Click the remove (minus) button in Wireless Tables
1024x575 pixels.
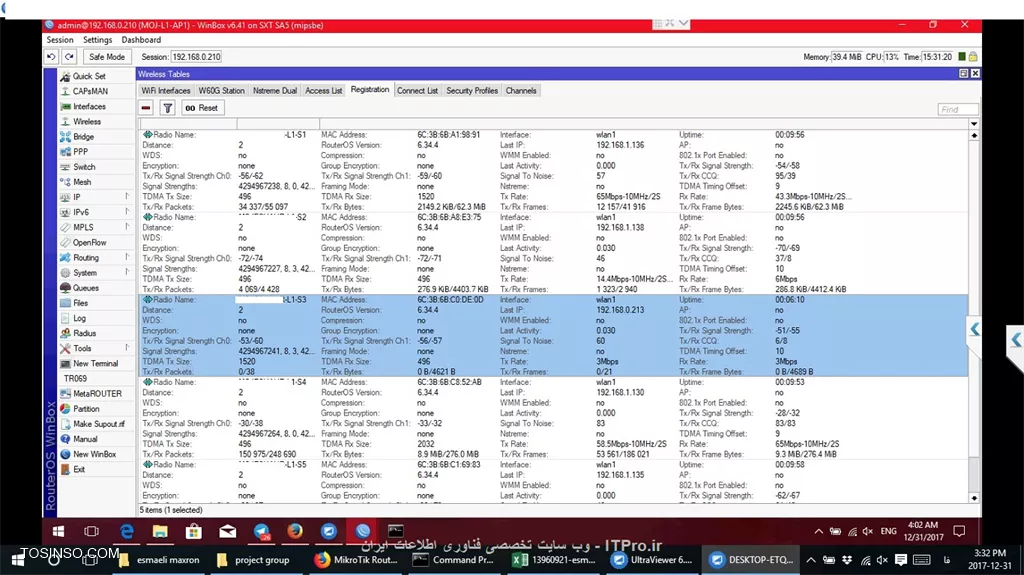[146, 108]
